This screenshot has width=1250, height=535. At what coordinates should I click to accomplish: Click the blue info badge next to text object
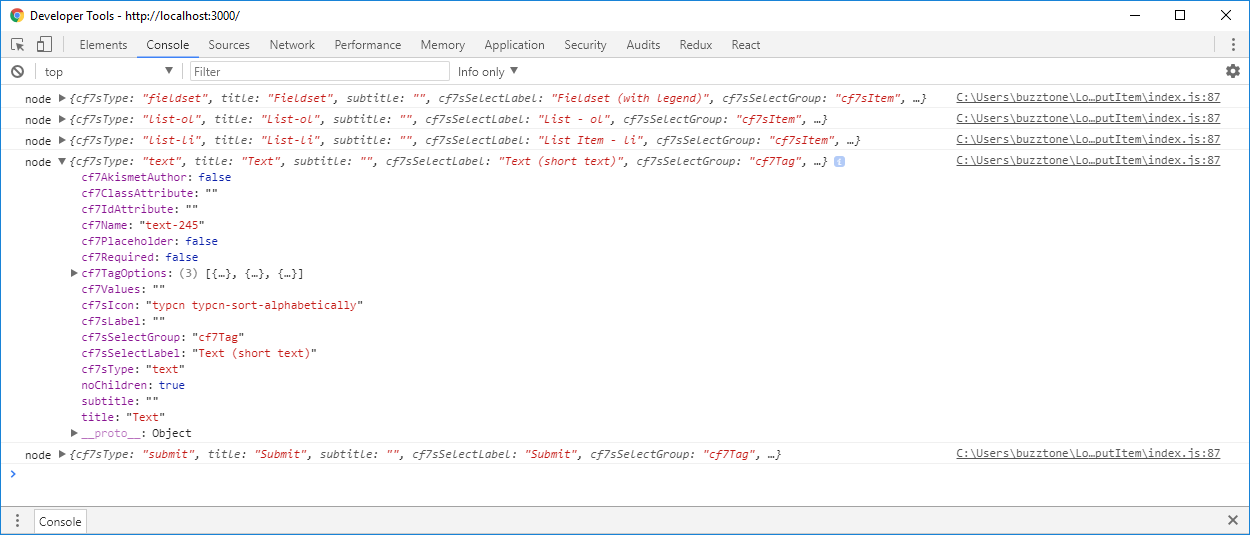tap(839, 162)
